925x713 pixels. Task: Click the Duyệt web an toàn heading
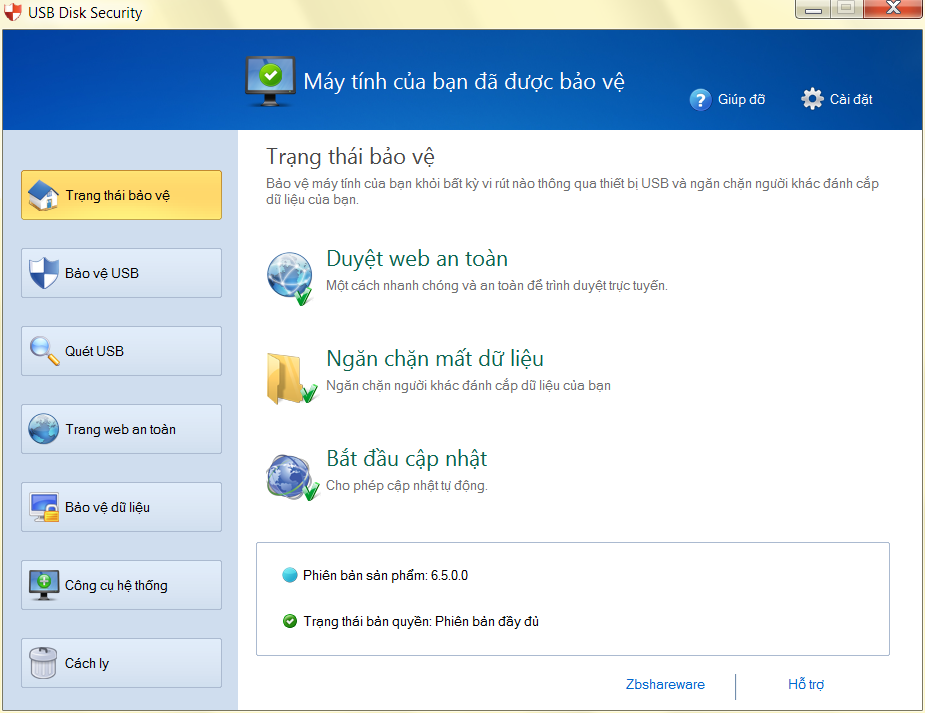[x=417, y=259]
